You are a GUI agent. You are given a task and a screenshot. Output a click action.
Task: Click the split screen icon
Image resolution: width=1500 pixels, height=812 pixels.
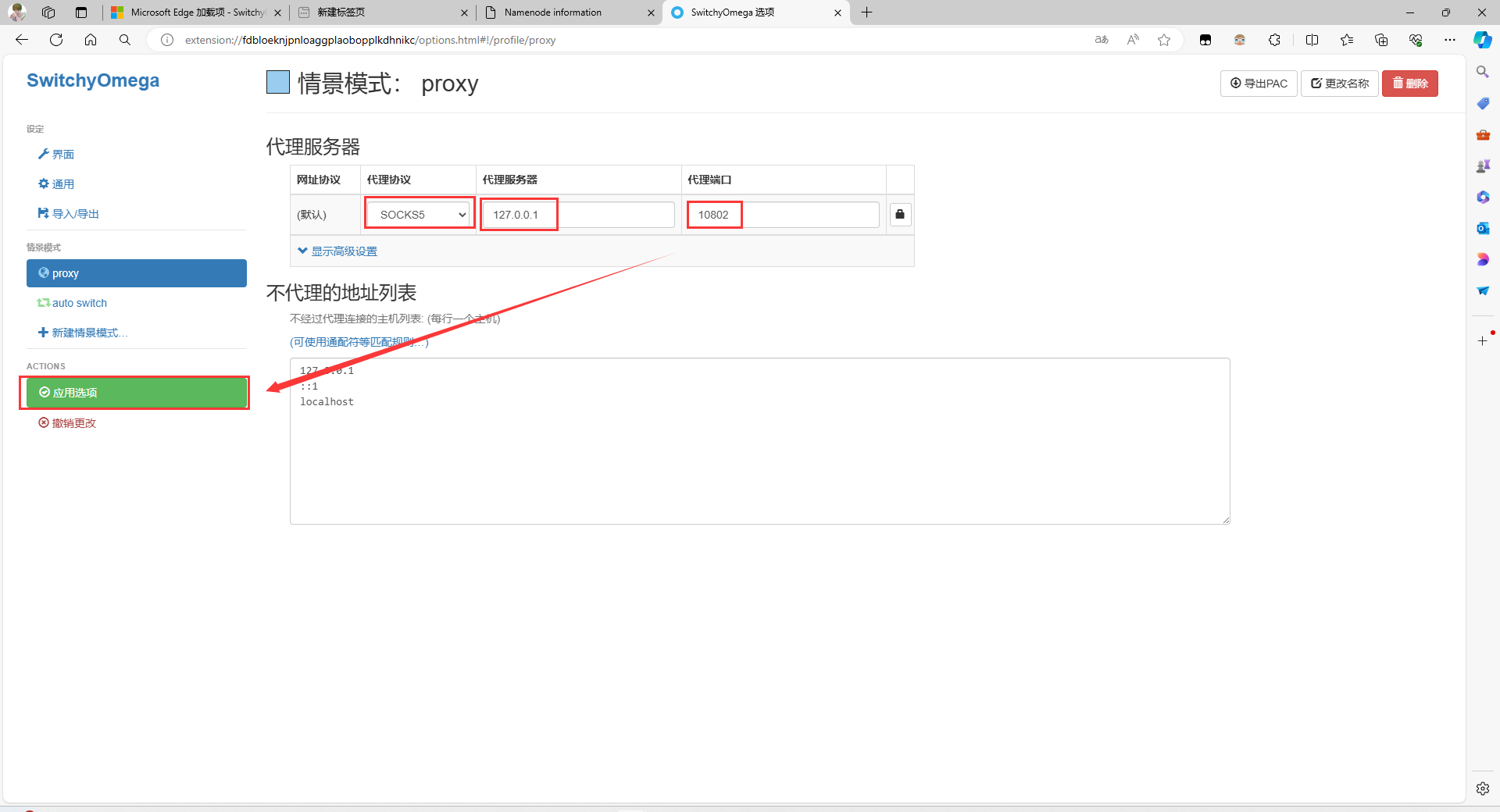[x=1312, y=40]
